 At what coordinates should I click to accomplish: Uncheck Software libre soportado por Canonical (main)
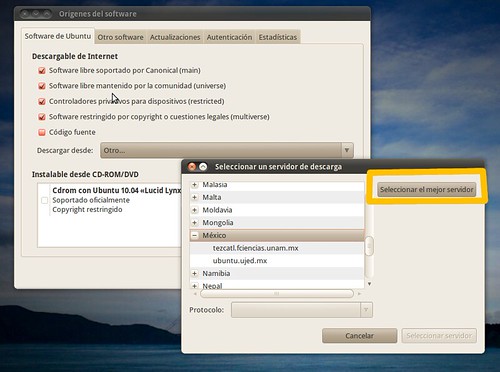pos(42,70)
